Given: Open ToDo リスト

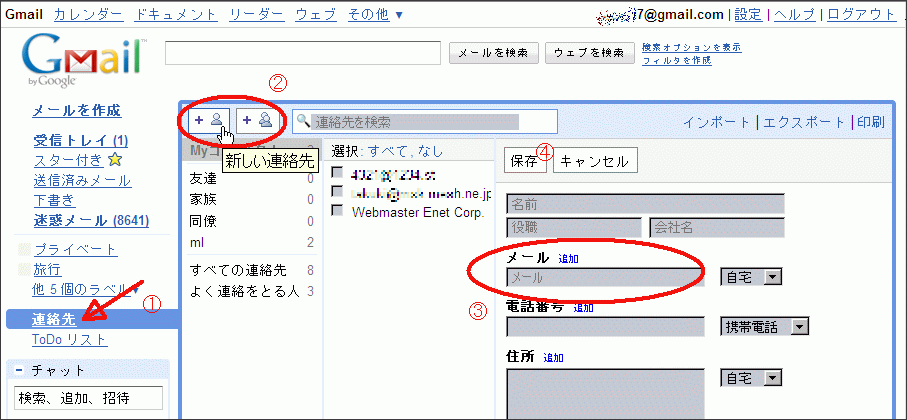Looking at the screenshot, I should pyautogui.click(x=69, y=339).
